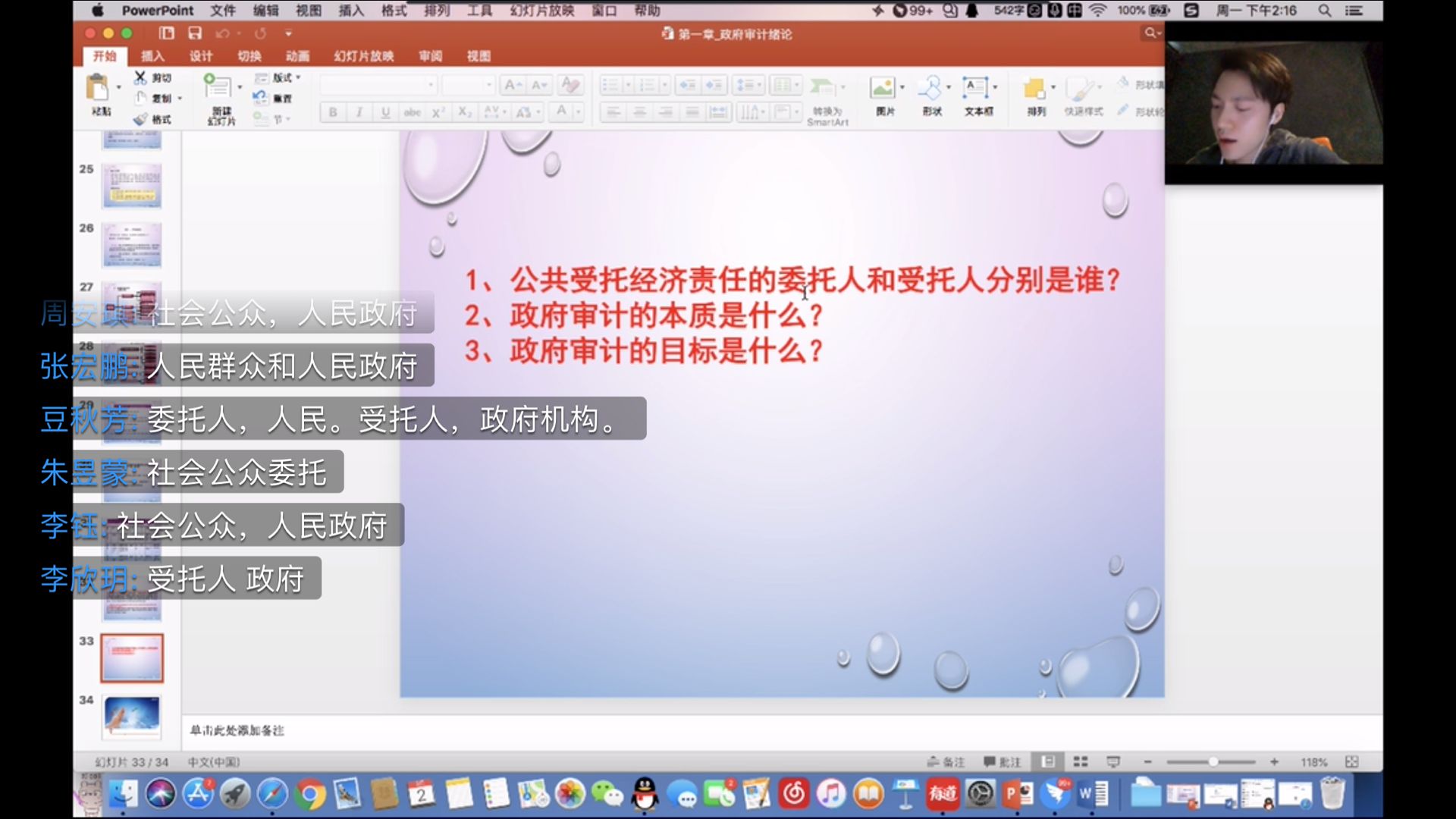Toggle Underline formatting
This screenshot has width=1456, height=819.
385,112
